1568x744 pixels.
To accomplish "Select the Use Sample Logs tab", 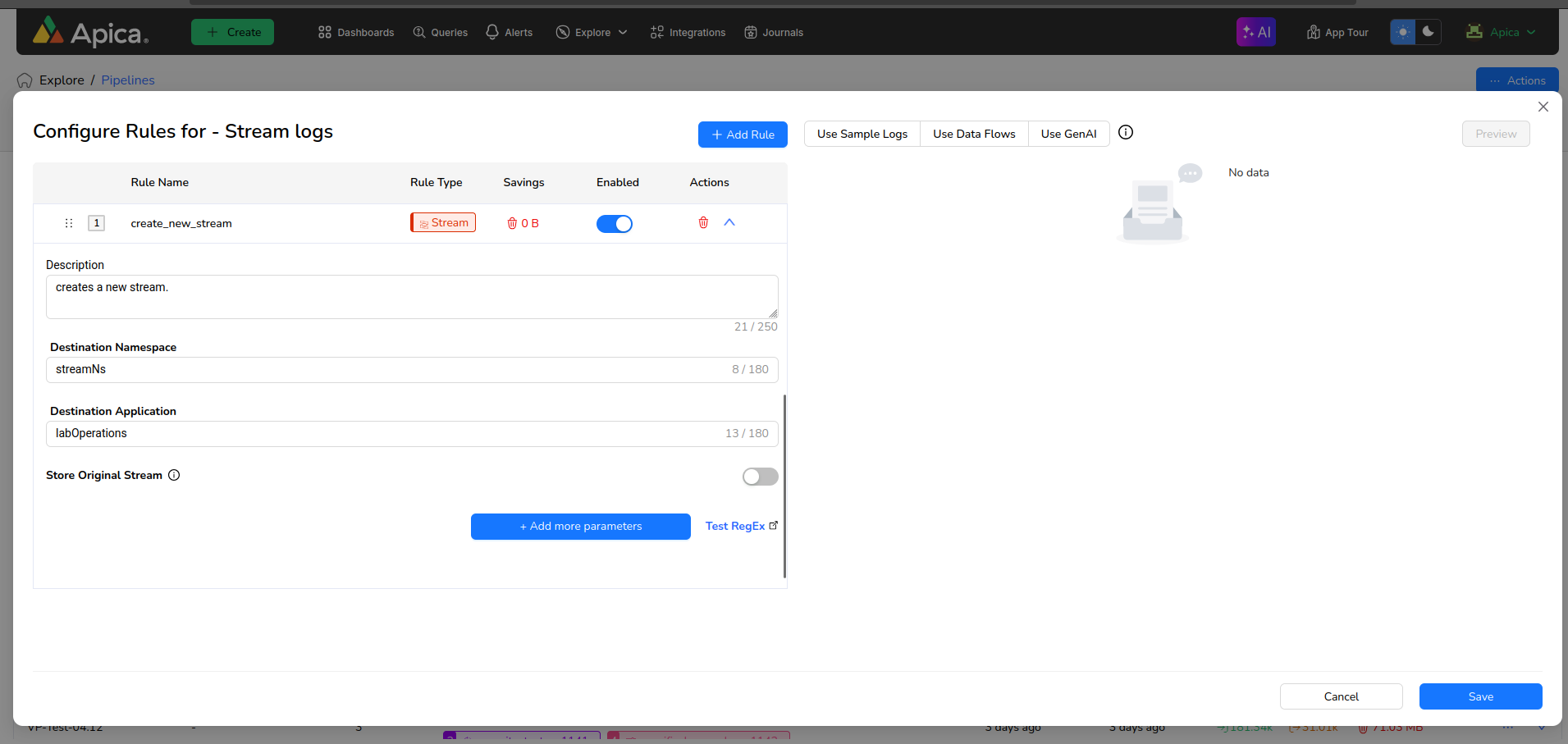I will pyautogui.click(x=862, y=134).
